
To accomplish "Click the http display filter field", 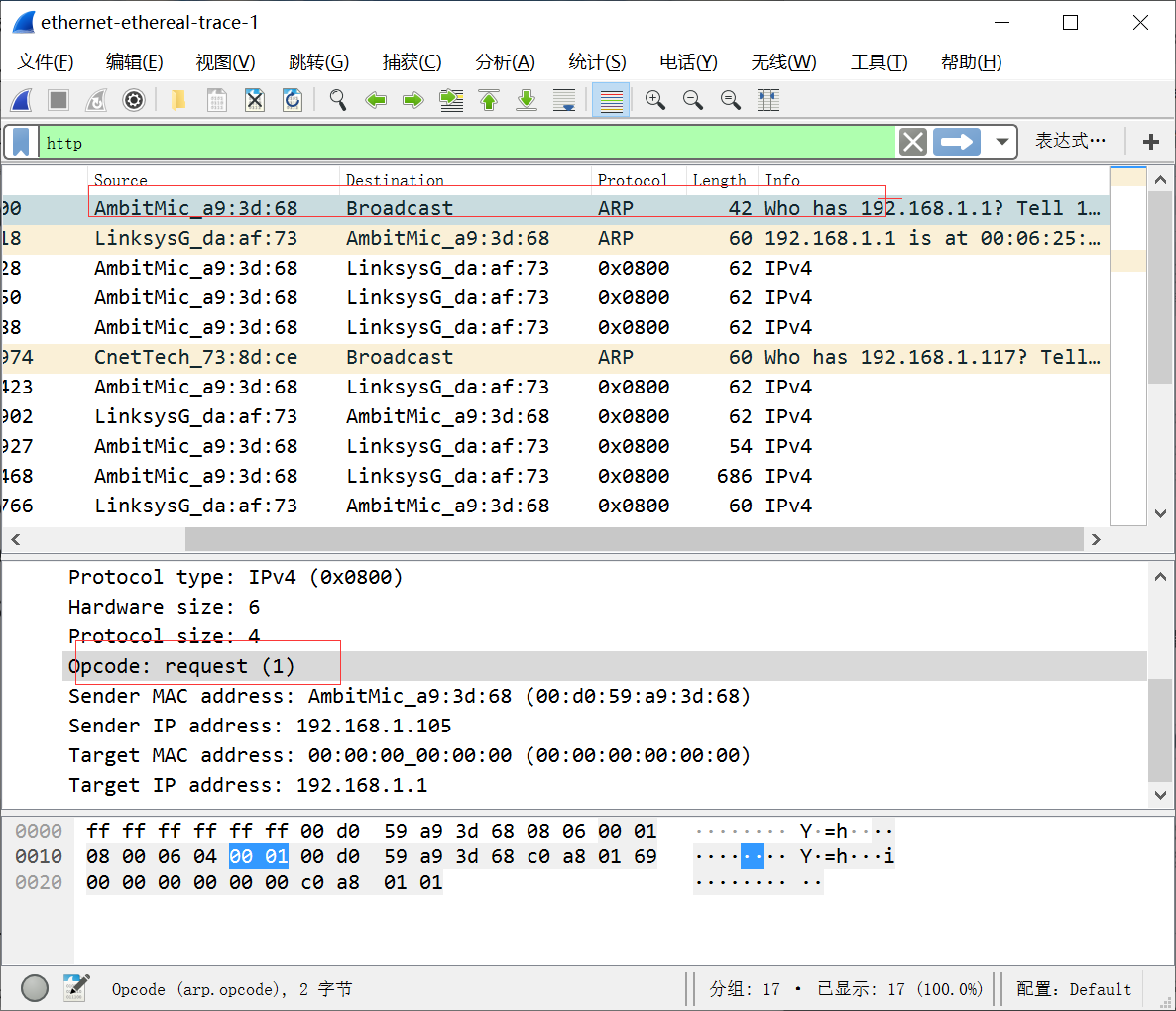I will click(x=468, y=142).
